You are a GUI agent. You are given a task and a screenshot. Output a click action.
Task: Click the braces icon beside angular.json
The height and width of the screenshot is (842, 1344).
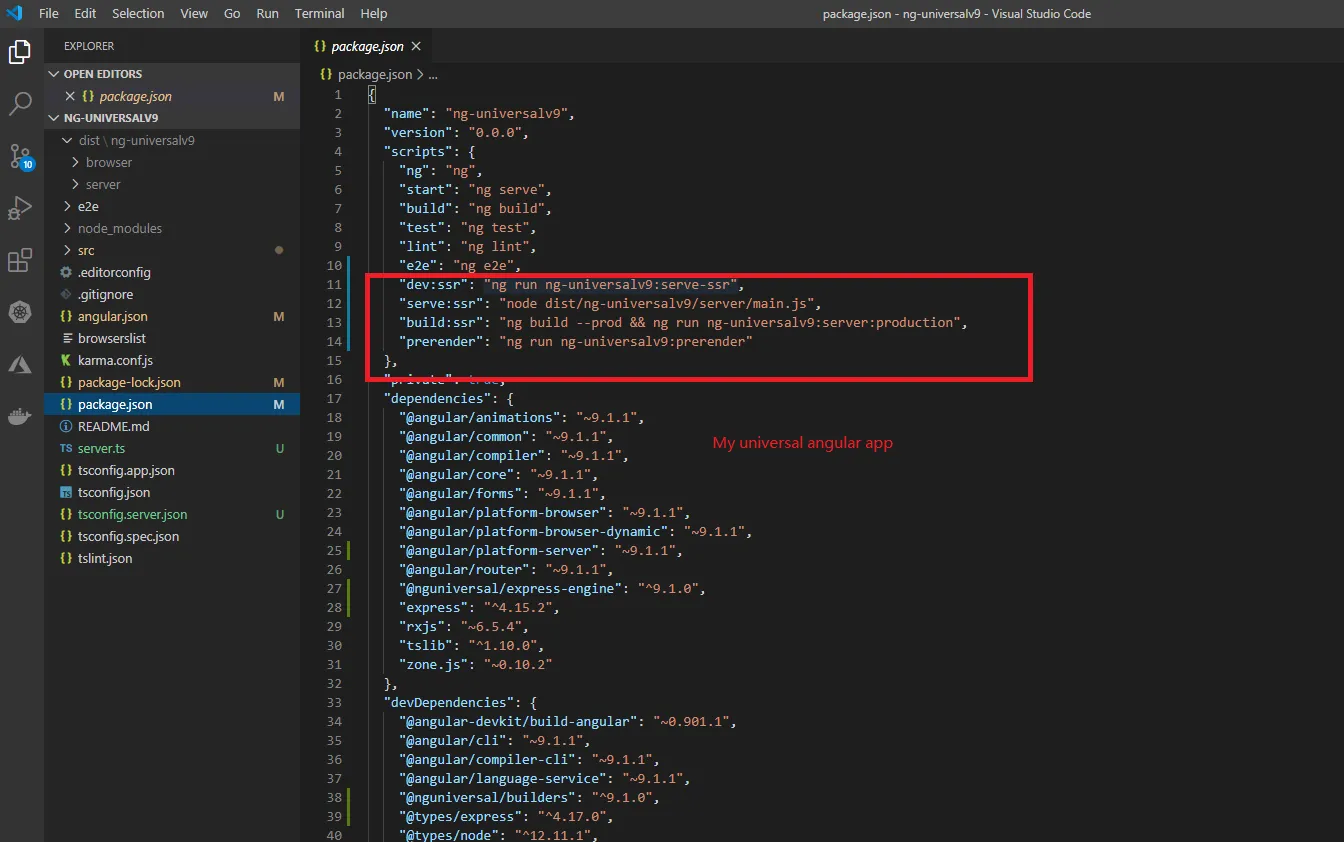(66, 317)
